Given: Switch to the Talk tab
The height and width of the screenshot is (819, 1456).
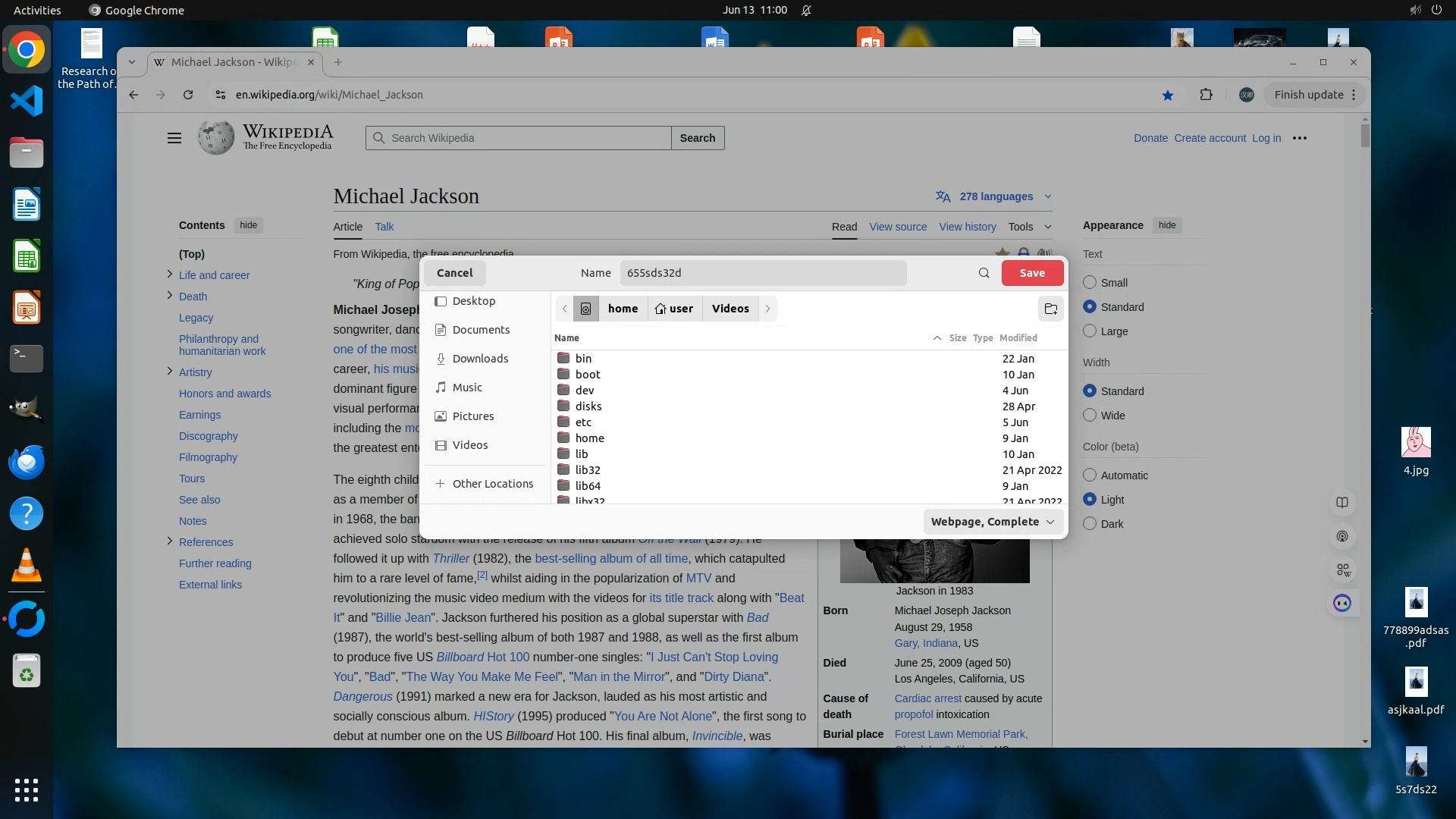Looking at the screenshot, I should coord(384,227).
